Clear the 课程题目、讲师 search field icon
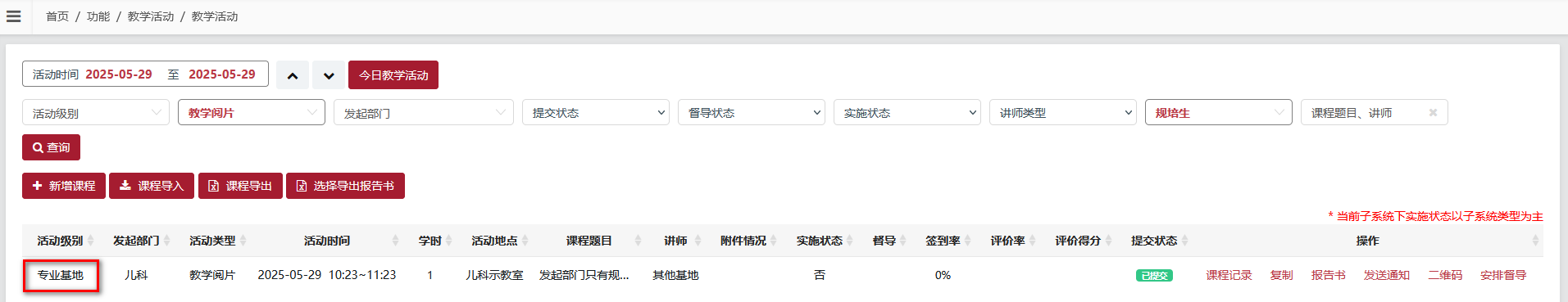 (1433, 113)
